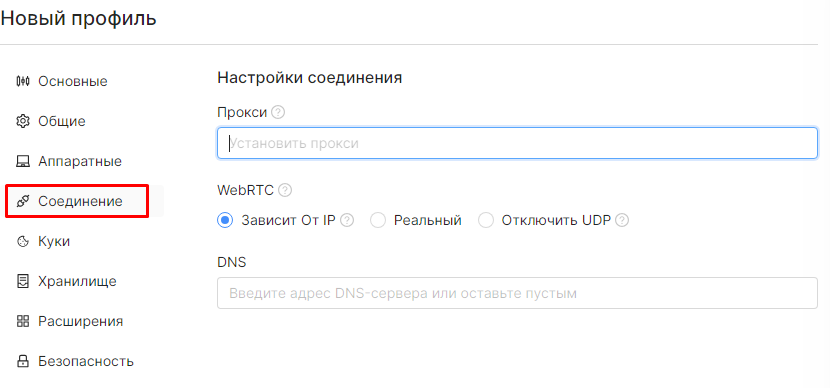Open the Расширения tab
The height and width of the screenshot is (388, 830).
[80, 321]
